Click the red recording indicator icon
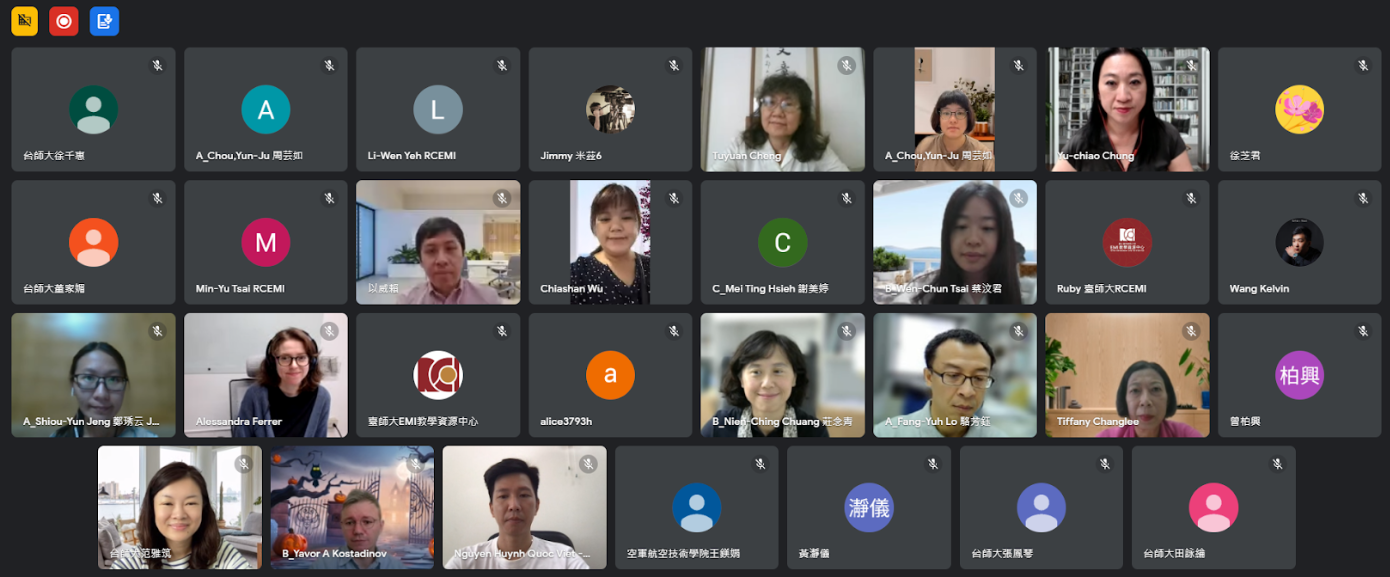The height and width of the screenshot is (577, 1390). point(65,21)
